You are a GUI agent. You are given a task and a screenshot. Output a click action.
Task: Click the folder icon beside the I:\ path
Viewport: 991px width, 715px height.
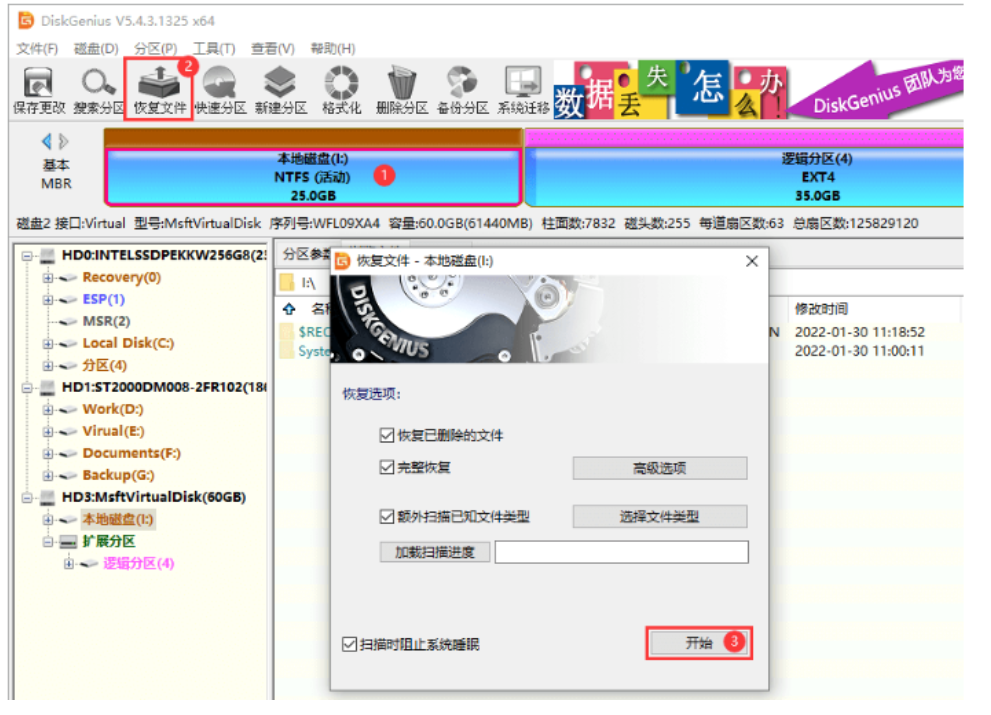coord(288,283)
